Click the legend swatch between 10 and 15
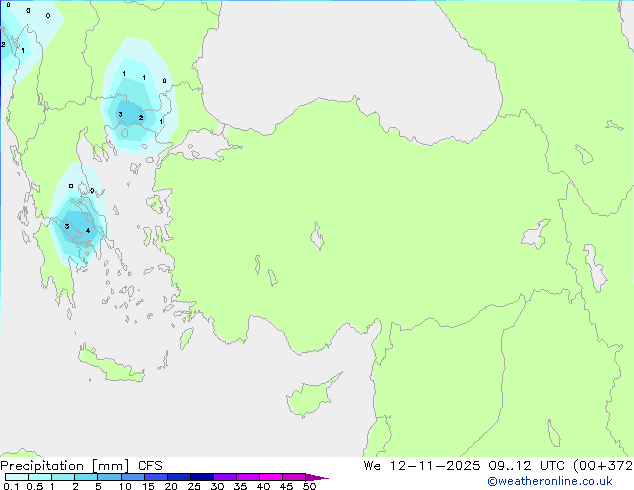 pos(133,477)
